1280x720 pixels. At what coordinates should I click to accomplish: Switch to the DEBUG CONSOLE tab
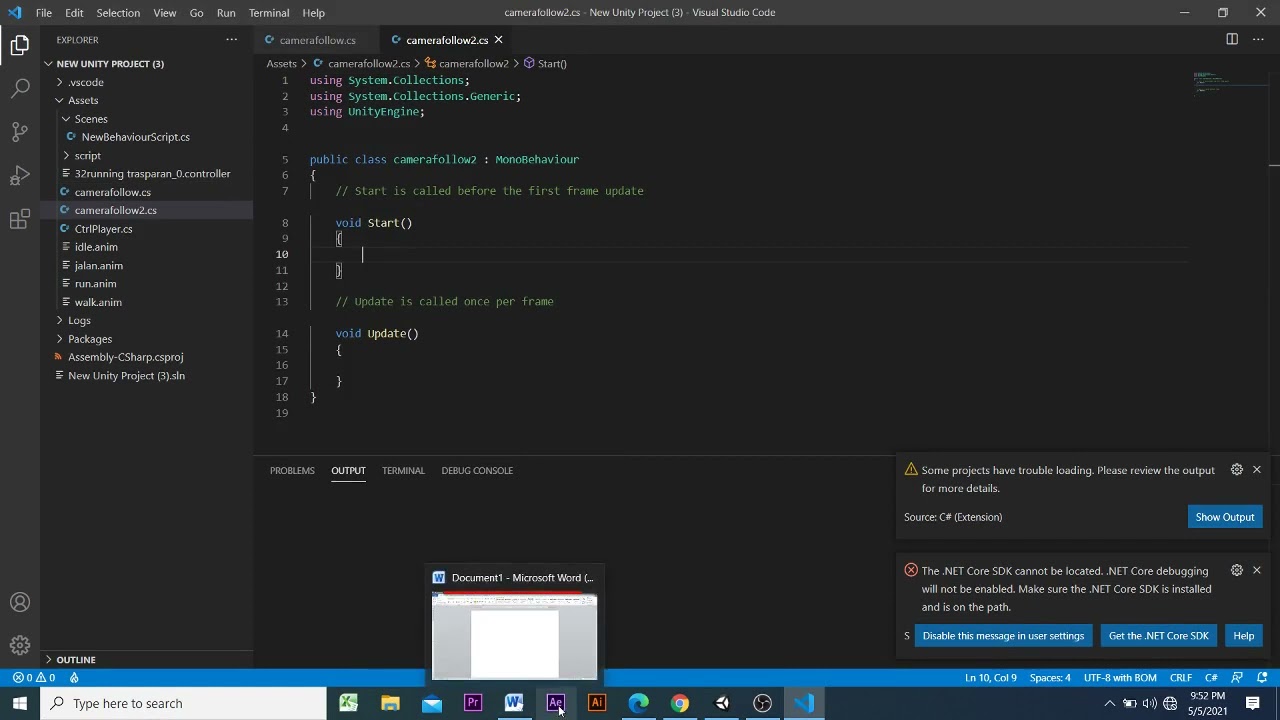pyautogui.click(x=477, y=470)
